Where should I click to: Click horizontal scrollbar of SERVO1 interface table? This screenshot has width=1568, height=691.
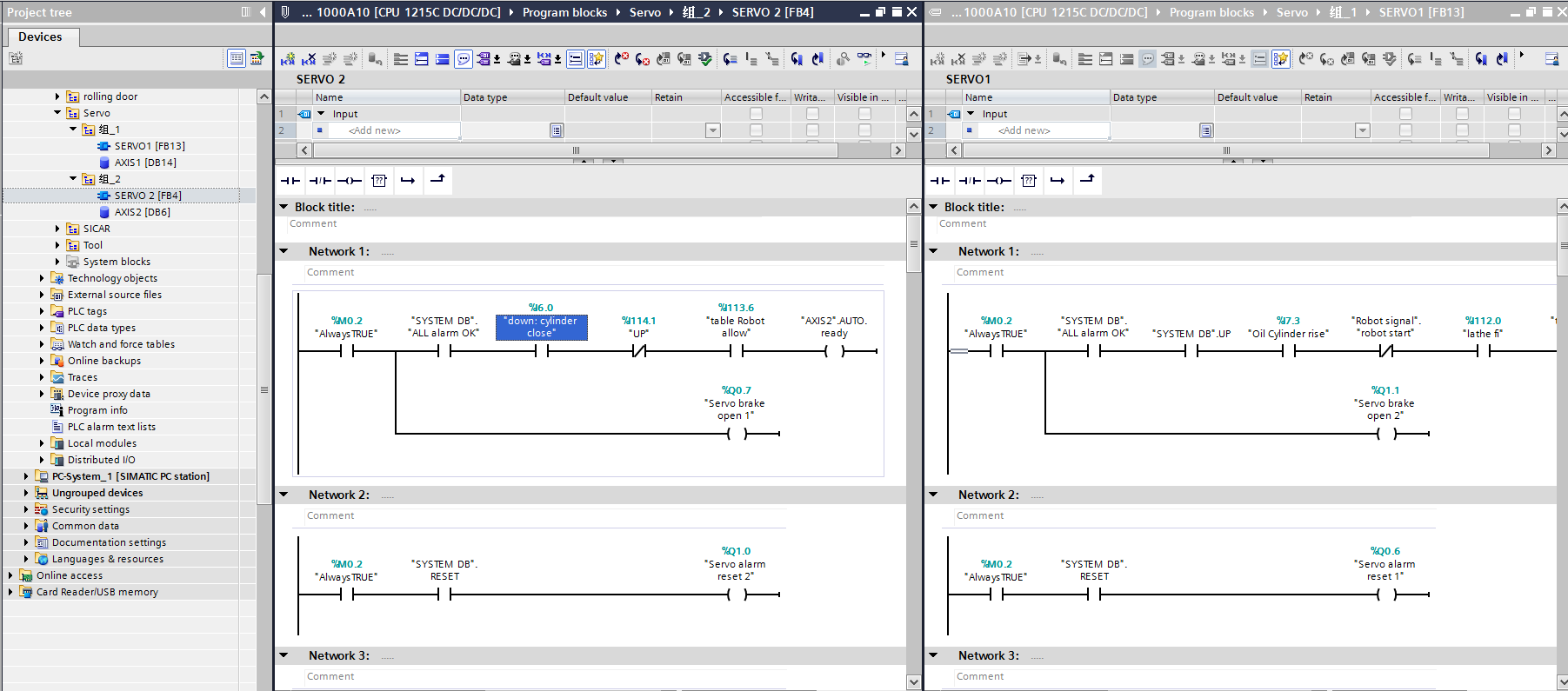[x=1226, y=150]
